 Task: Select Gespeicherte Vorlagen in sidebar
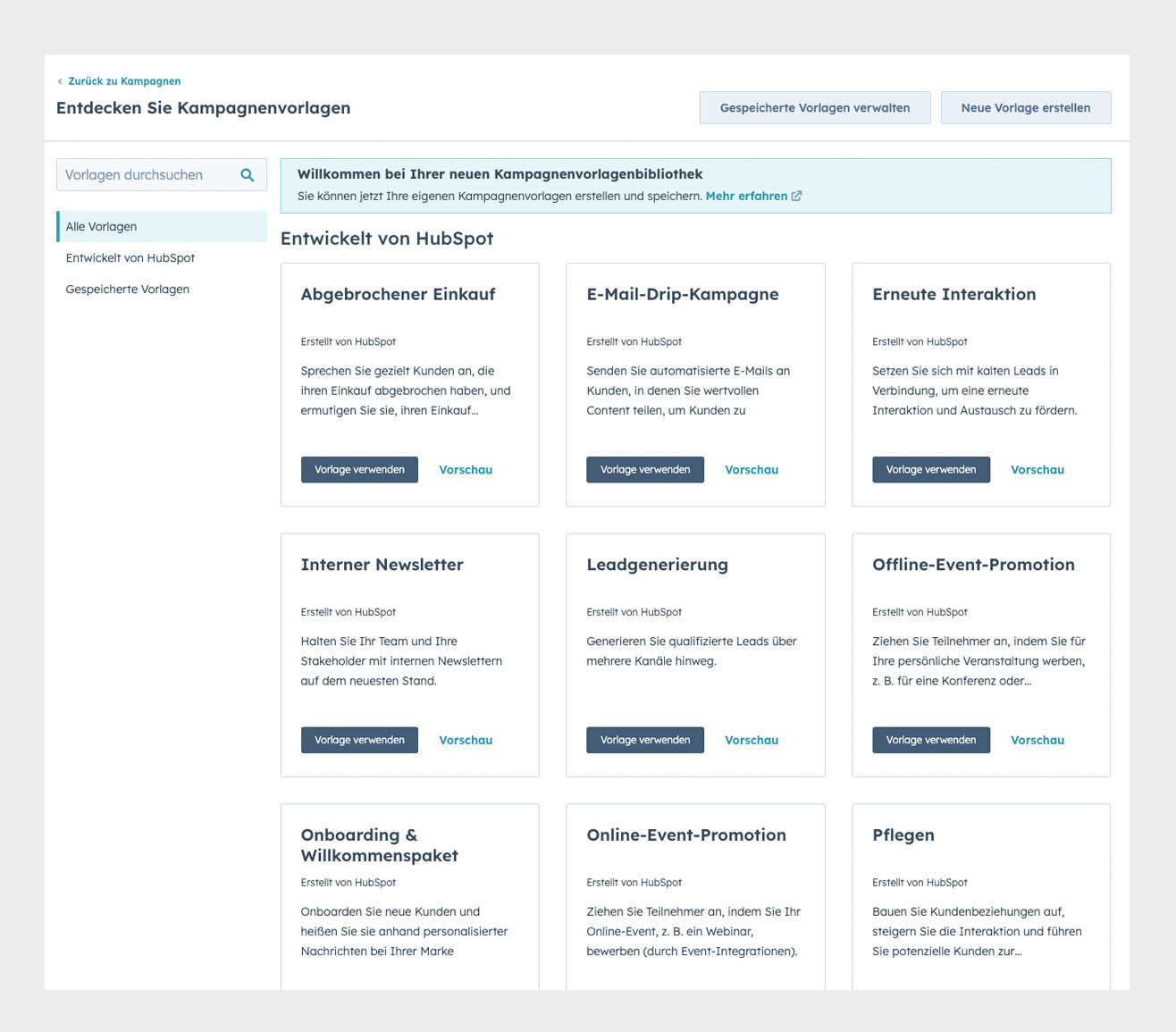coord(128,289)
